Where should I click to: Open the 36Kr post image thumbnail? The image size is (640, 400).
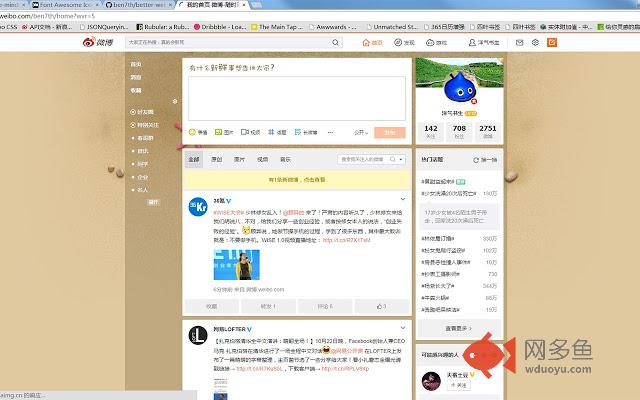(236, 264)
